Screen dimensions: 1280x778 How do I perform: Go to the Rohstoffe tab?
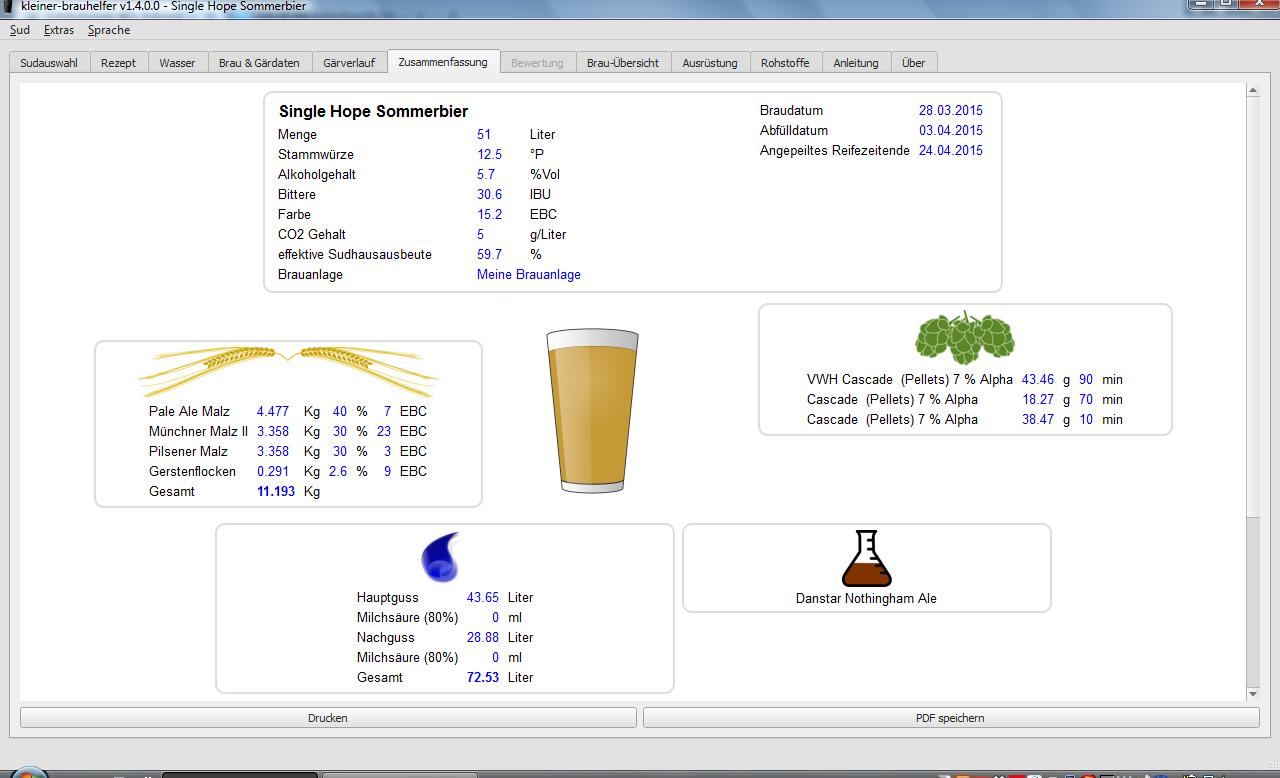785,63
